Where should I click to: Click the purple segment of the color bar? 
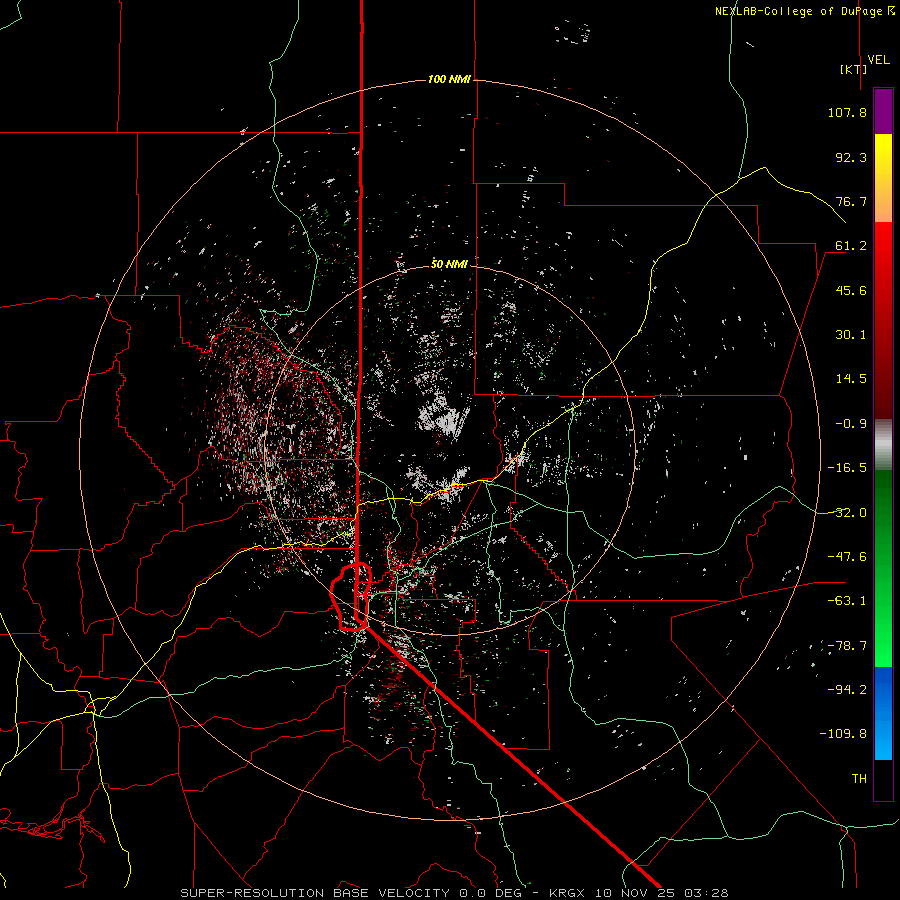883,111
